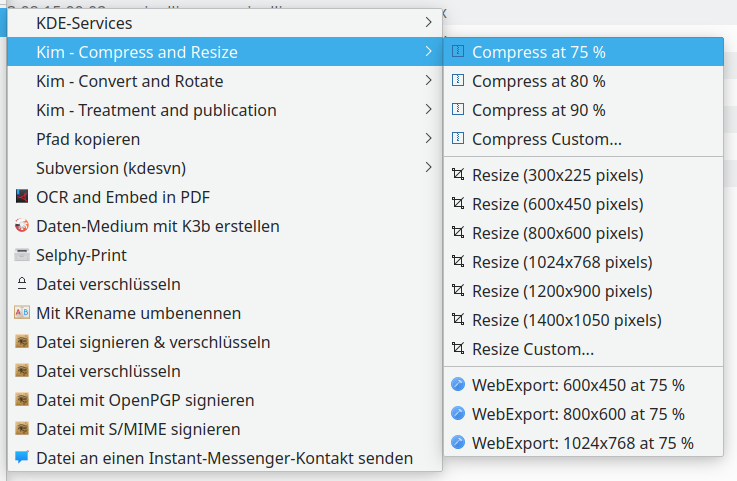Select Mit KRename umbenennen
Viewport: 737px width, 481px height.
(225, 313)
